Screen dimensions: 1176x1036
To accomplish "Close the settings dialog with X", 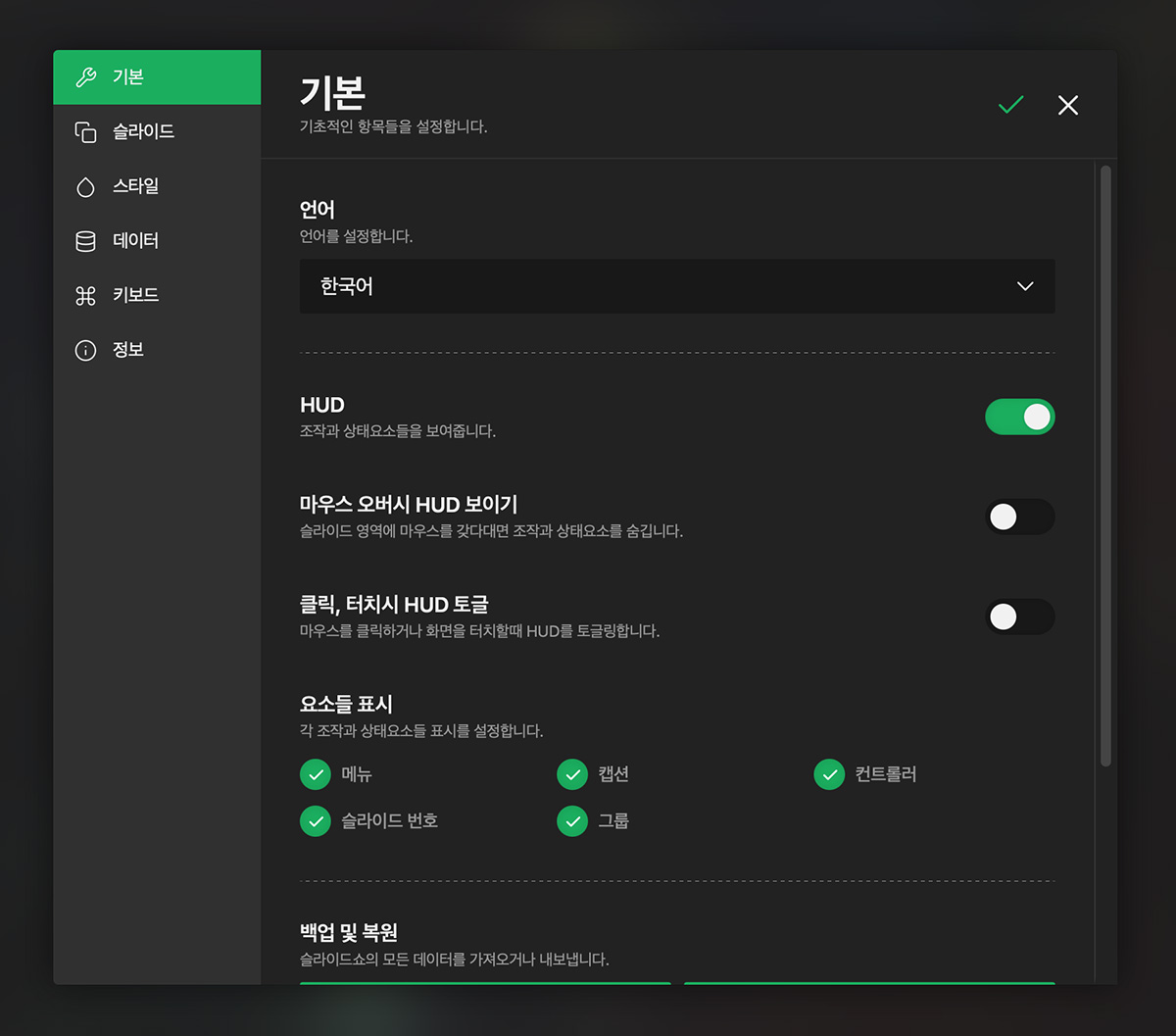I will coord(1068,105).
